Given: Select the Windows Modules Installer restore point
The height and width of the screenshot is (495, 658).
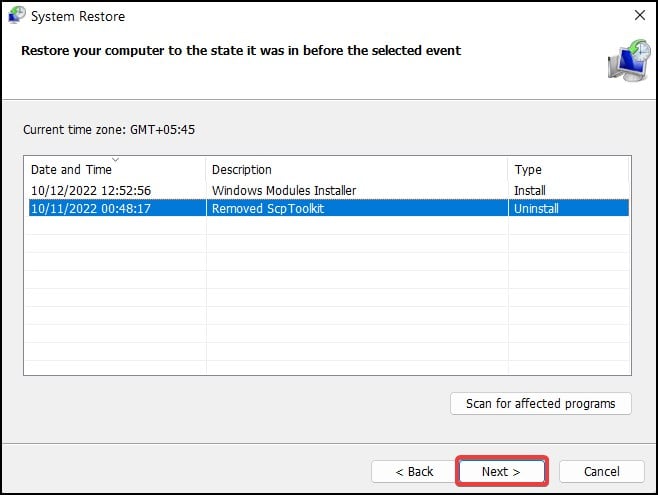Looking at the screenshot, I should [284, 190].
